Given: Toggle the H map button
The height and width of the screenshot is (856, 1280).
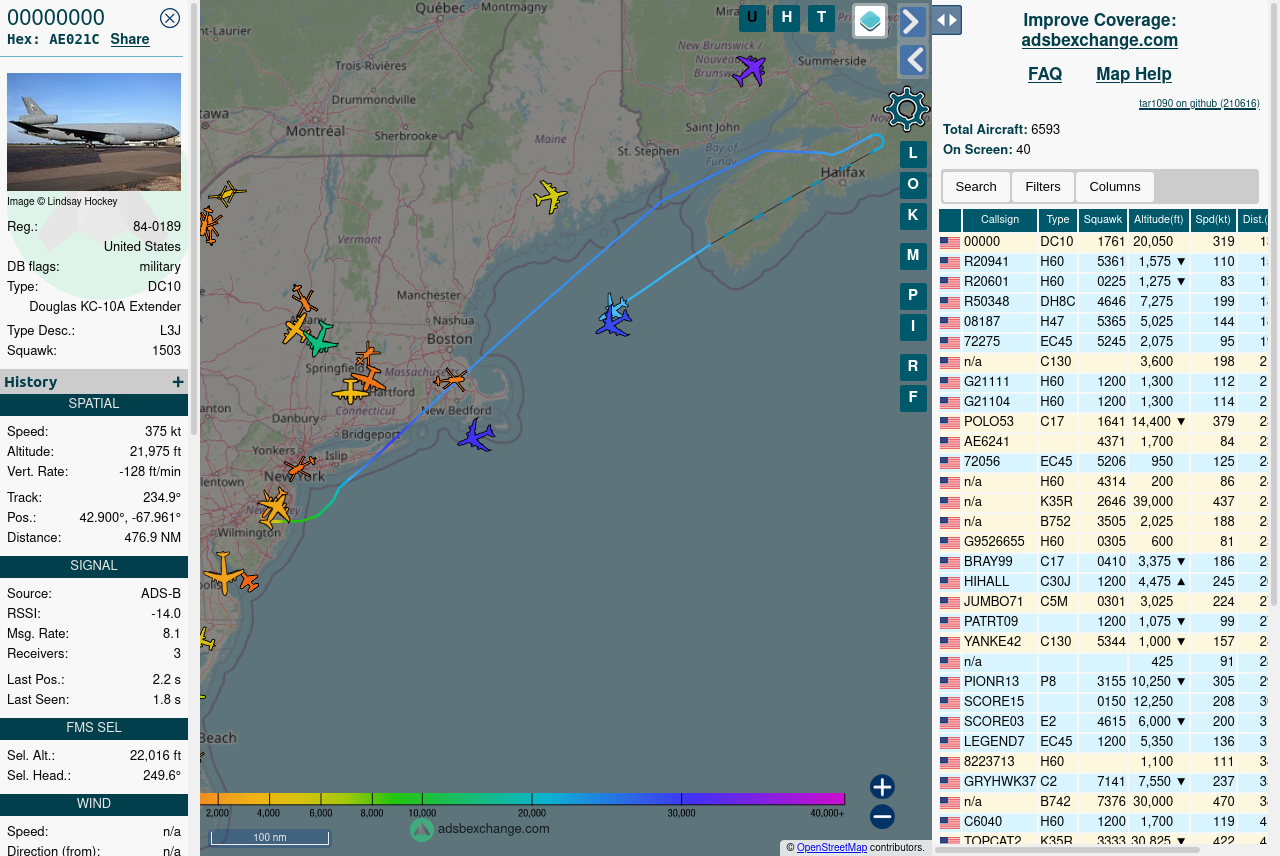Looking at the screenshot, I should (787, 18).
